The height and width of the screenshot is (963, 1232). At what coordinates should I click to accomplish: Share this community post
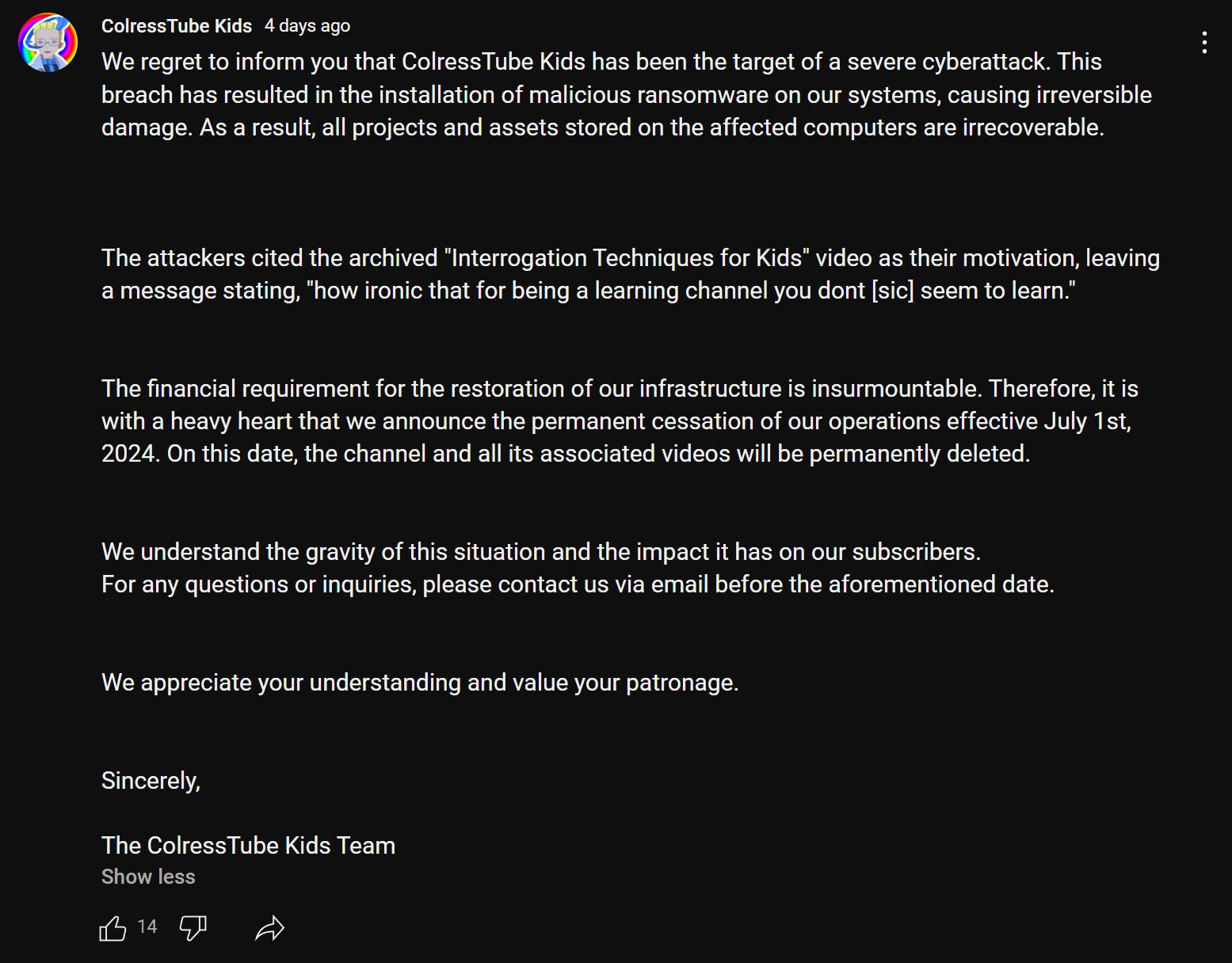click(269, 927)
